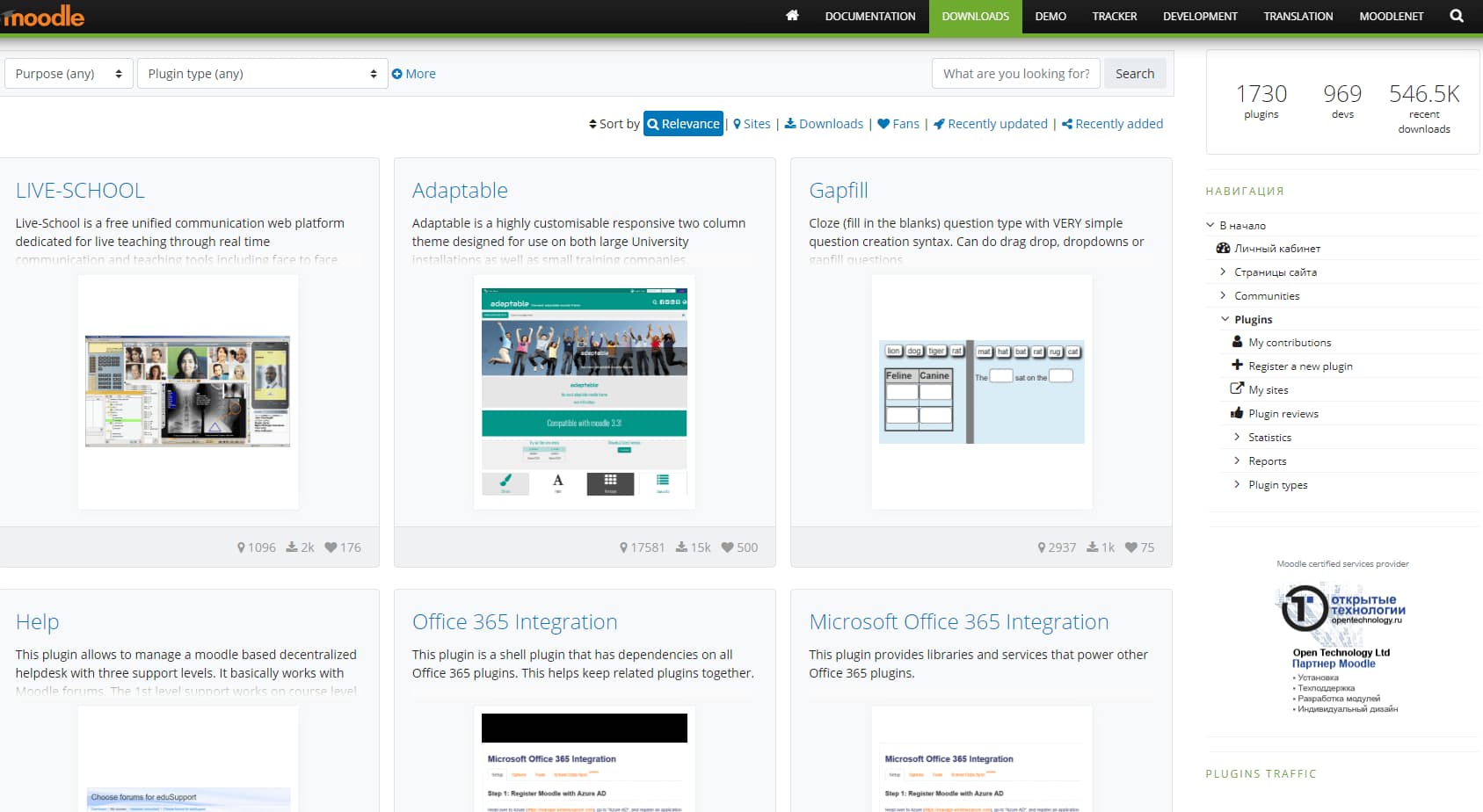The width and height of the screenshot is (1483, 812).
Task: Open the Gapfill screenshot thumbnail
Action: 982,391
